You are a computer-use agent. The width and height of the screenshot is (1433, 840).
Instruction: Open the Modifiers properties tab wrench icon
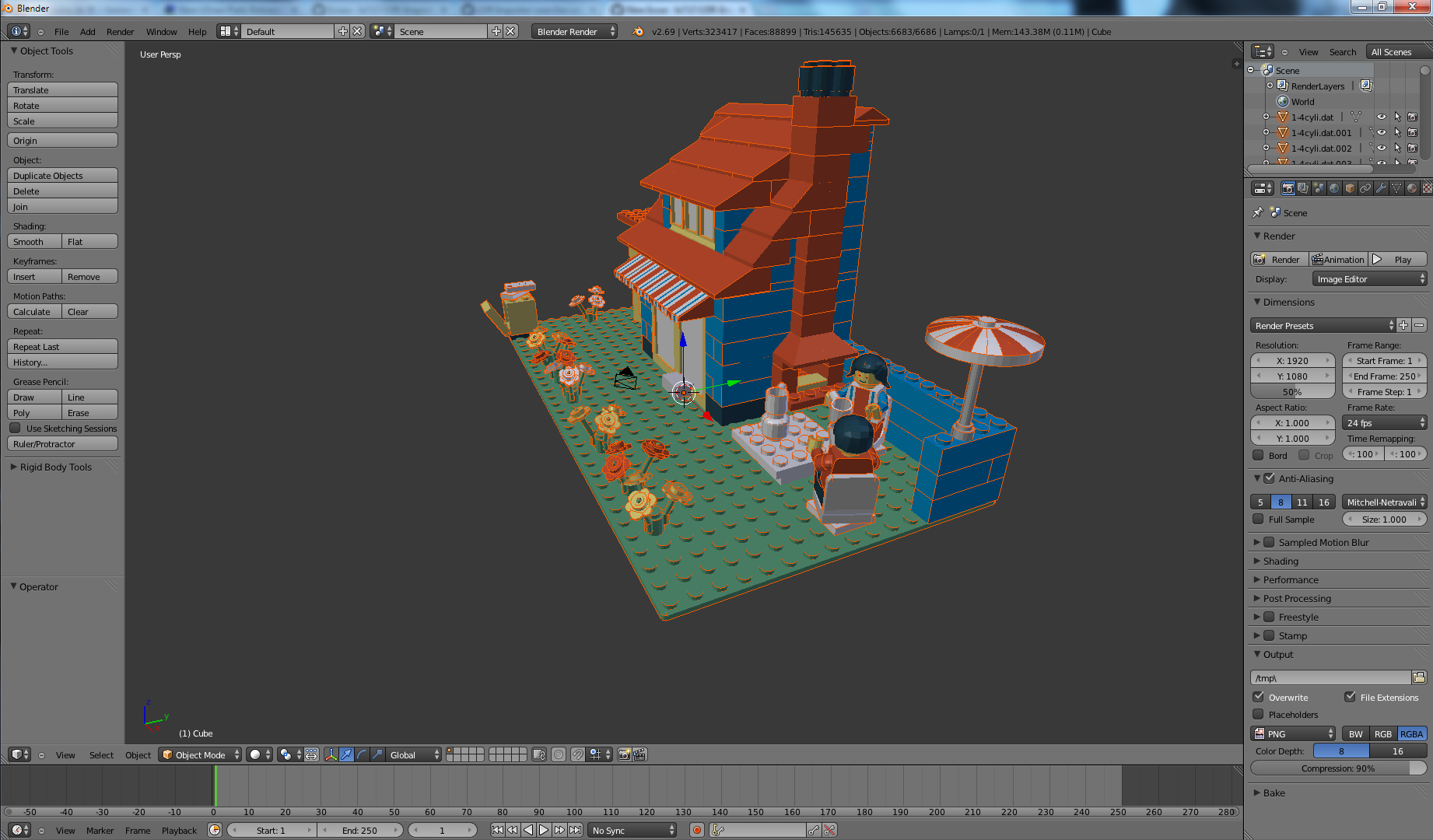coord(1381,188)
